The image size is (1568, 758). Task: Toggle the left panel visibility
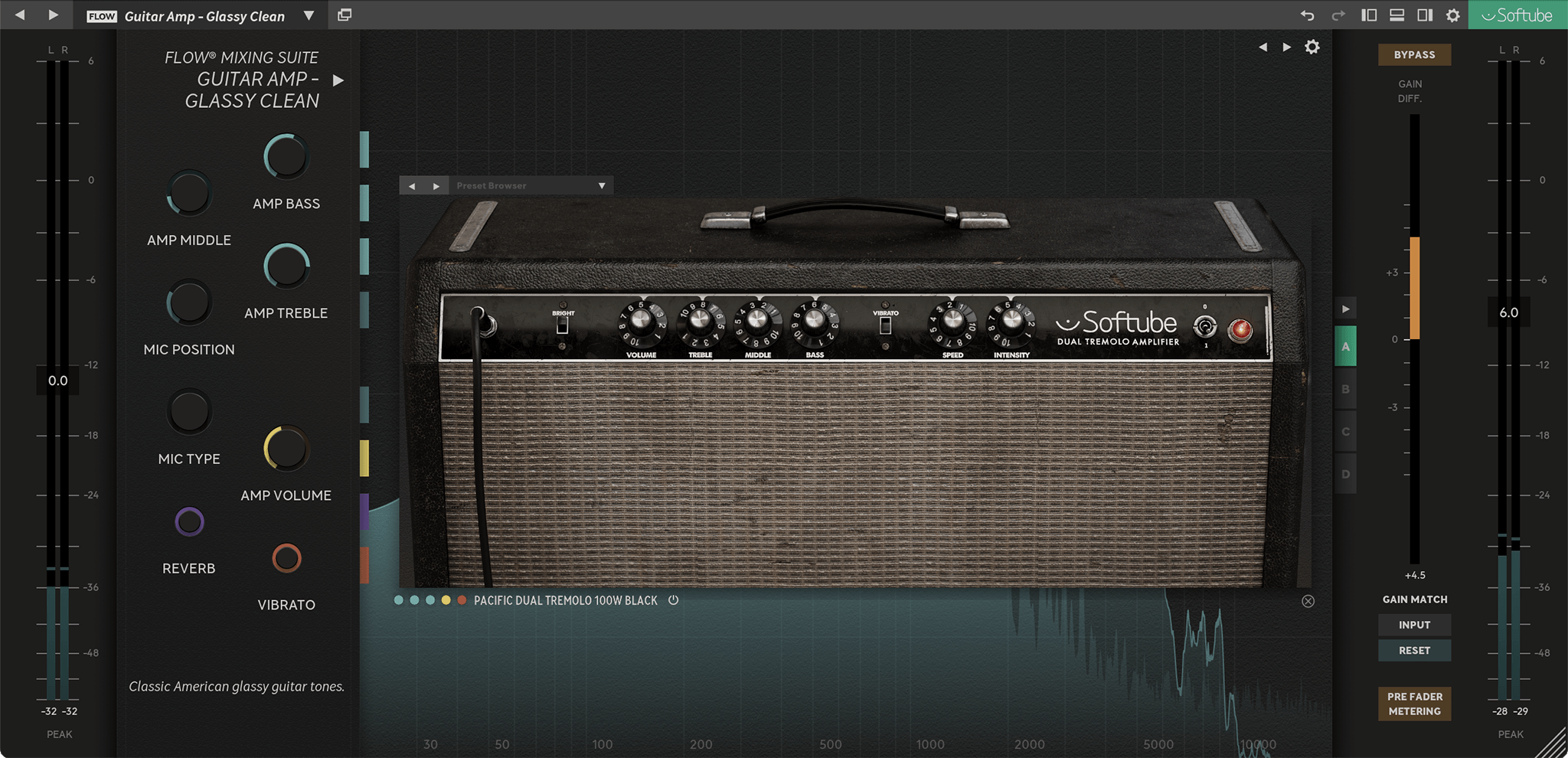1369,15
